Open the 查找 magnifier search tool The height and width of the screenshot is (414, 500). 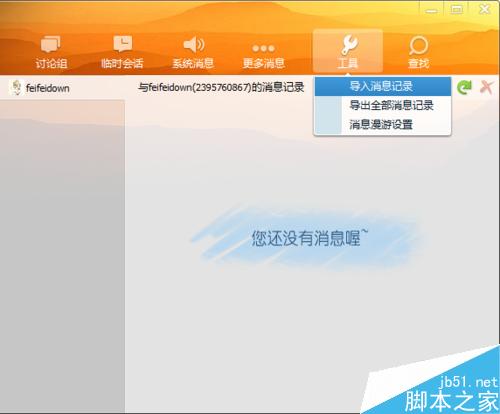coord(419,52)
